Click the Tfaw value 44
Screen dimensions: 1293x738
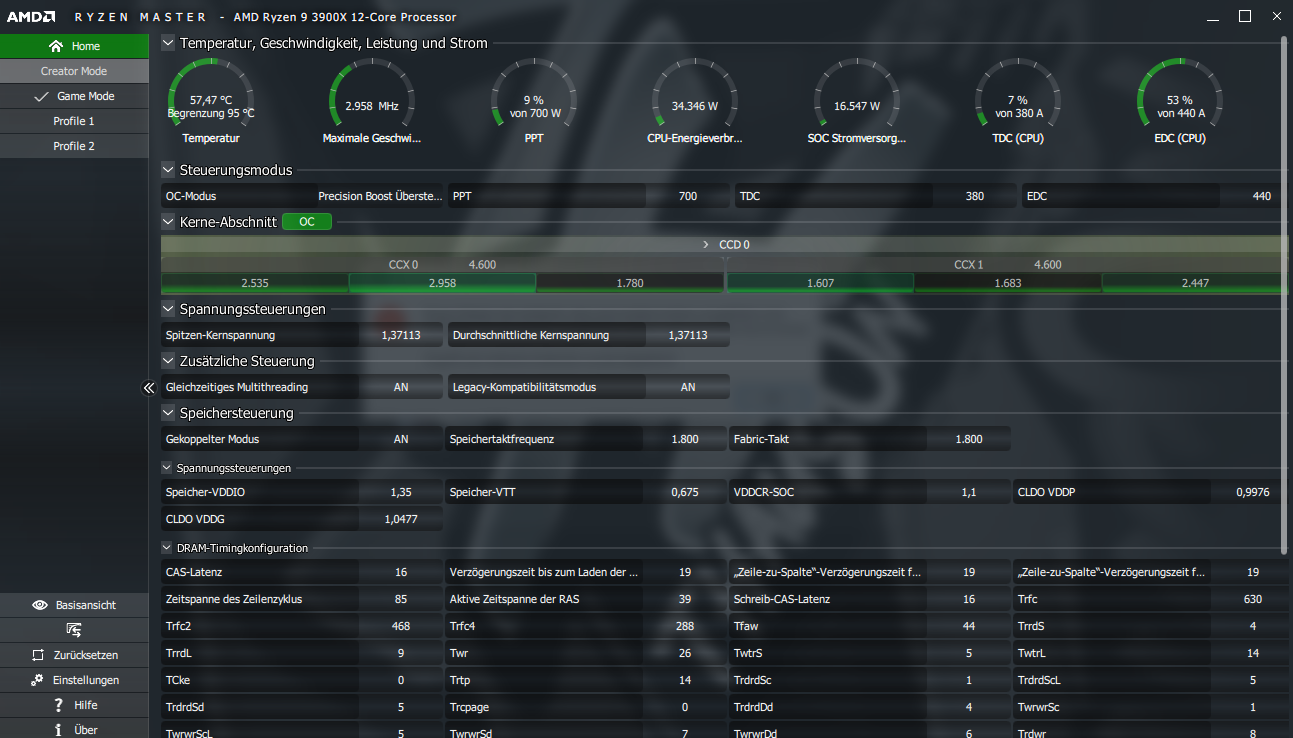point(969,626)
